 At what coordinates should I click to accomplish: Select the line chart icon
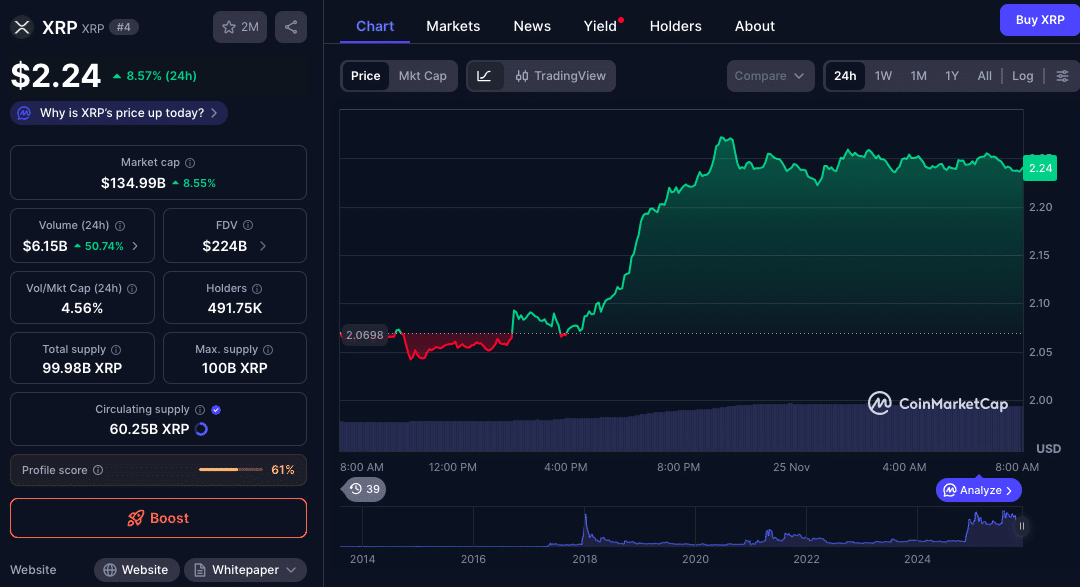pos(485,76)
